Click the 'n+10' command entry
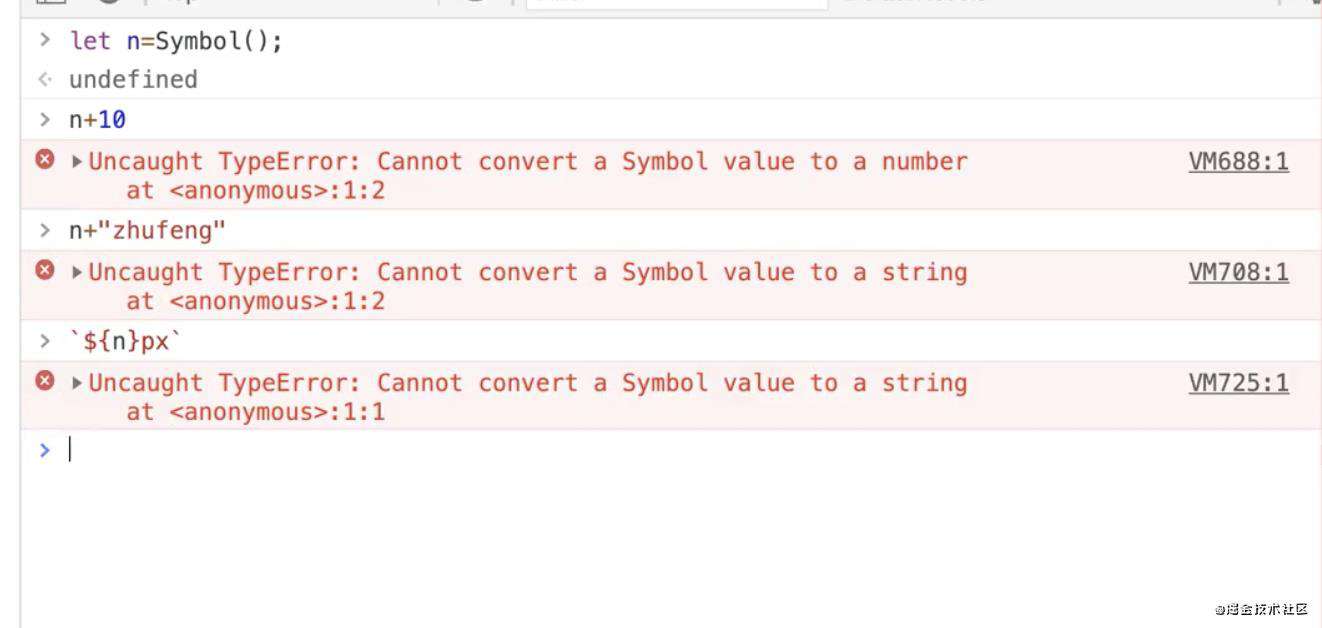1322x628 pixels. tap(97, 120)
